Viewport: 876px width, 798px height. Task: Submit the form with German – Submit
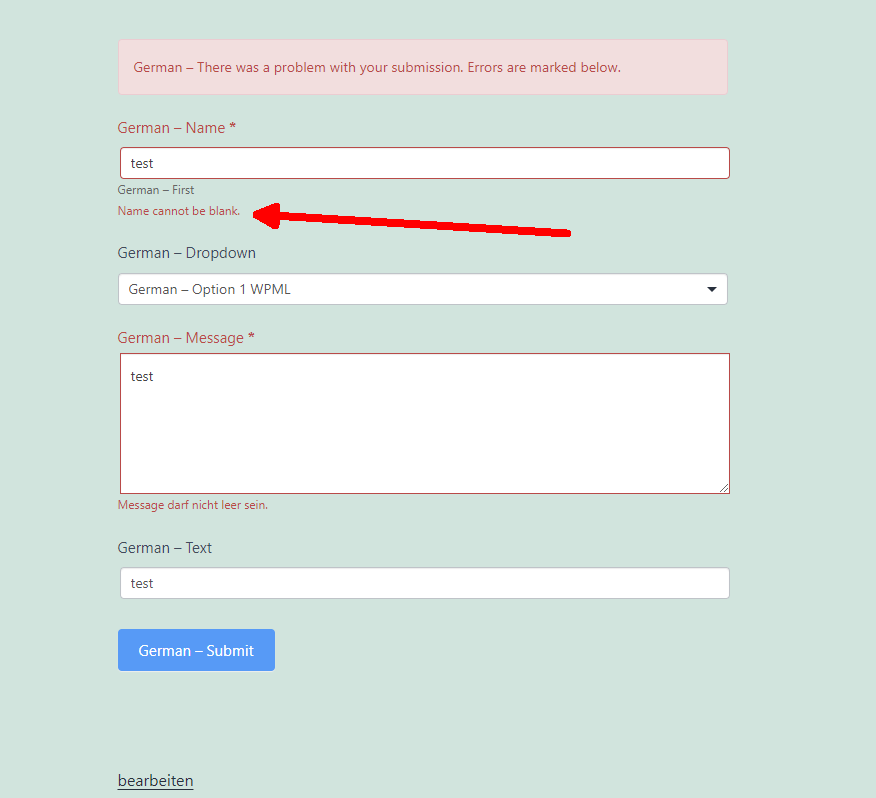point(196,650)
